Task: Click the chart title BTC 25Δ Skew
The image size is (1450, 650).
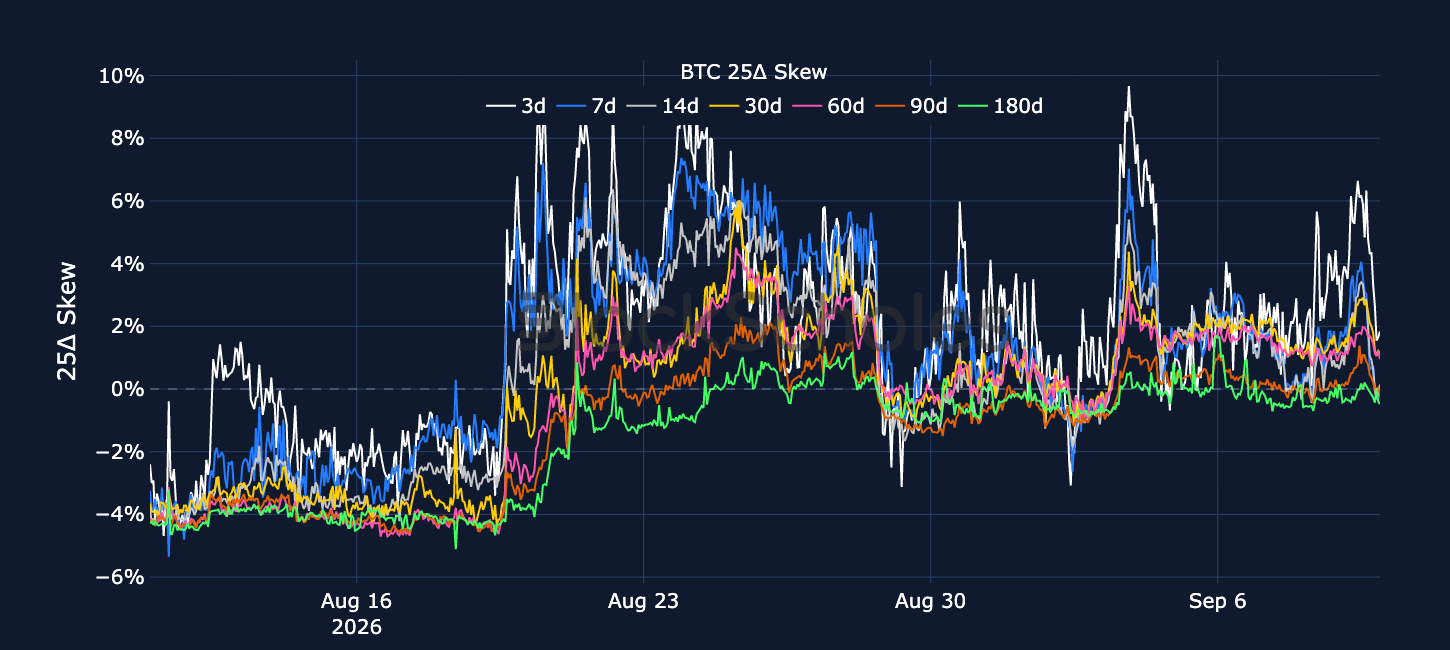Action: click(753, 72)
